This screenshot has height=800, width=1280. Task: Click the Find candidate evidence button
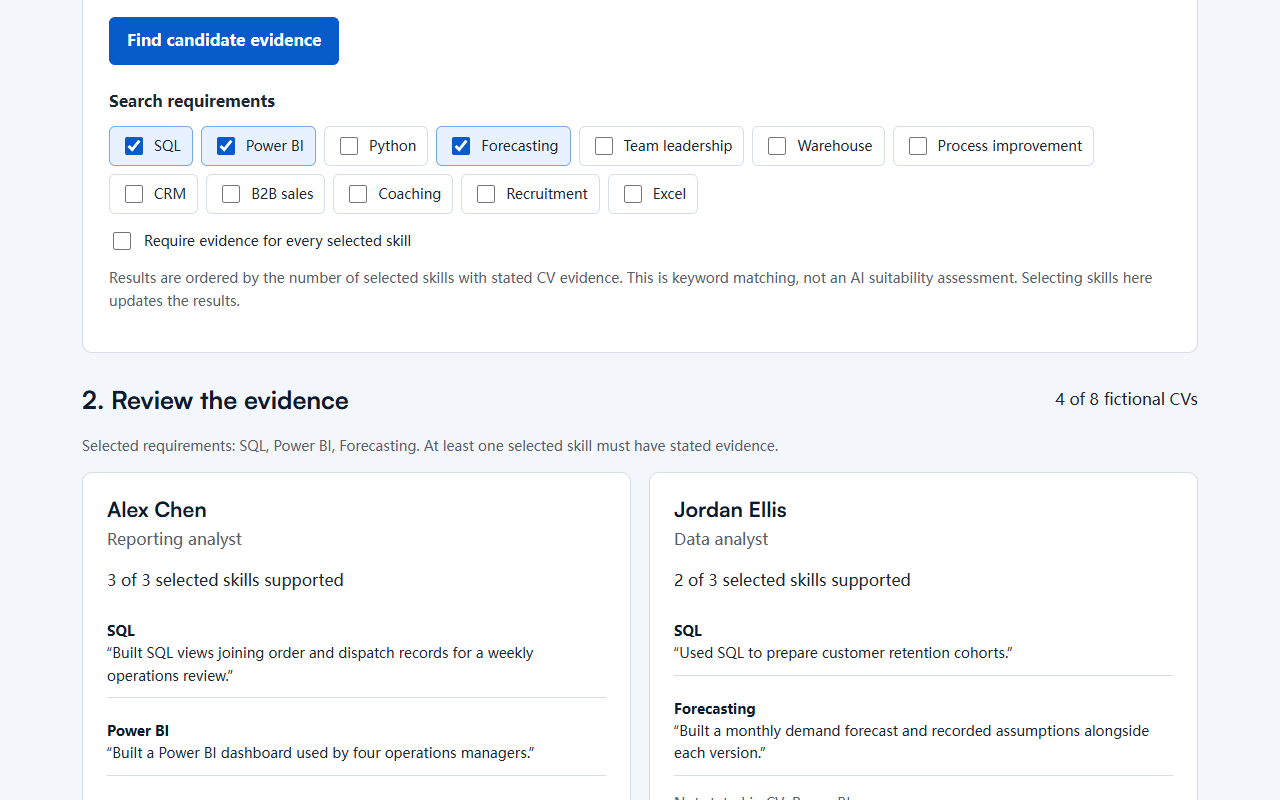[x=224, y=41]
